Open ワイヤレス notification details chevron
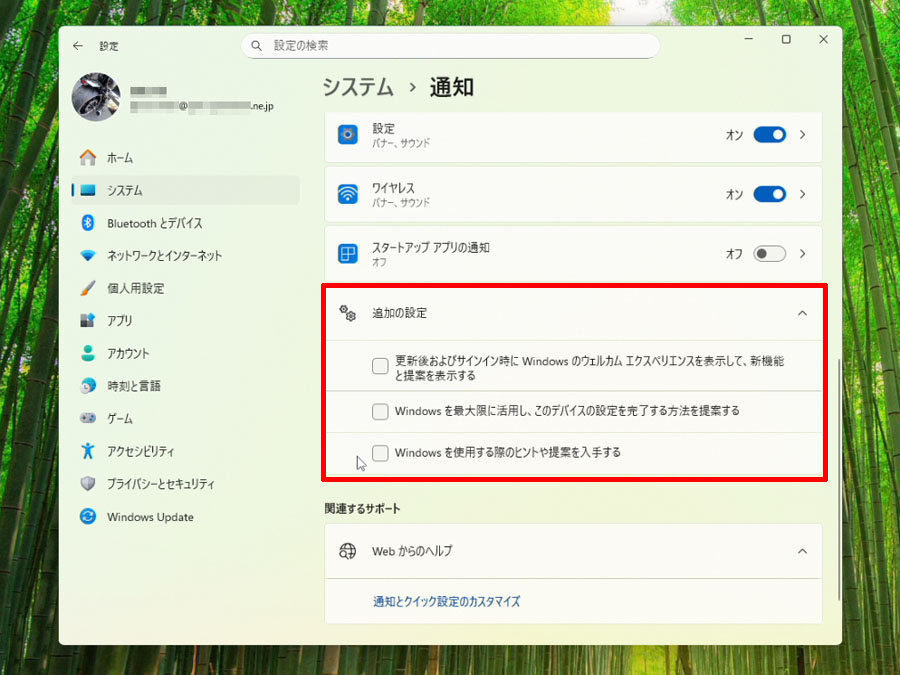This screenshot has width=900, height=675. pos(803,195)
